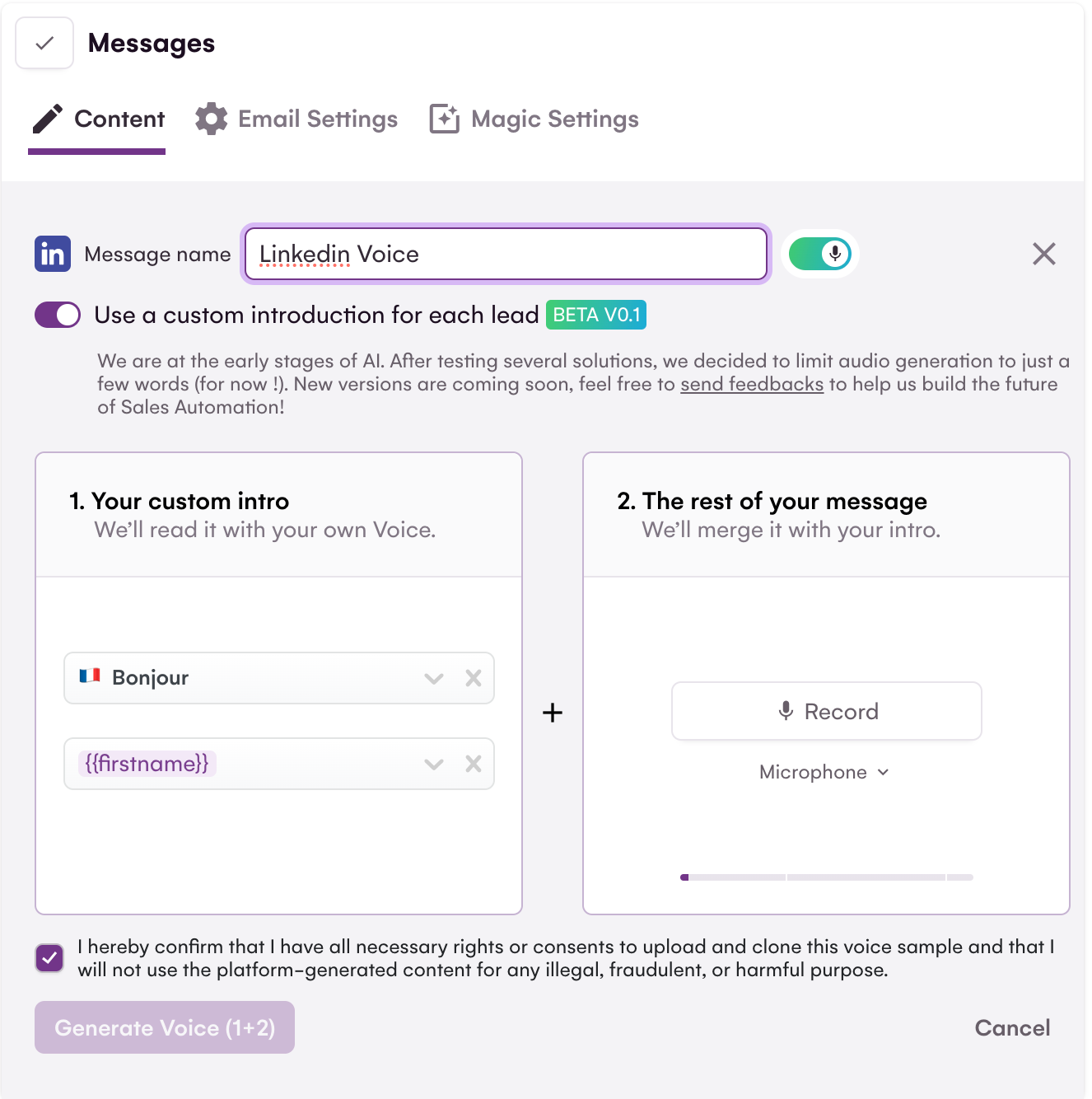
Task: Open the Microphone selection dropdown
Action: (825, 772)
